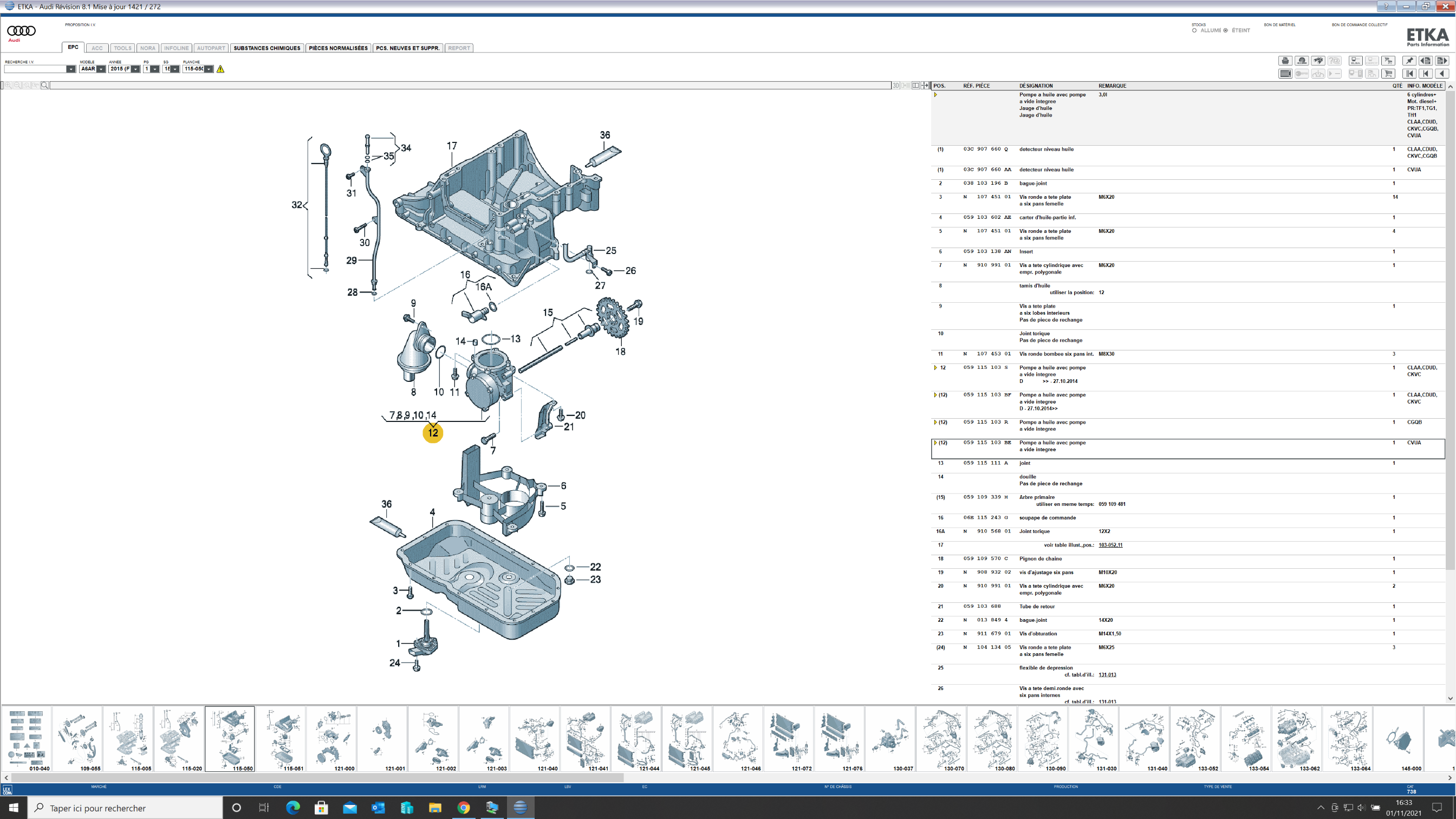Viewport: 1456px width, 819px height.
Task: Click the printer icon in toolbar
Action: coord(1285,61)
